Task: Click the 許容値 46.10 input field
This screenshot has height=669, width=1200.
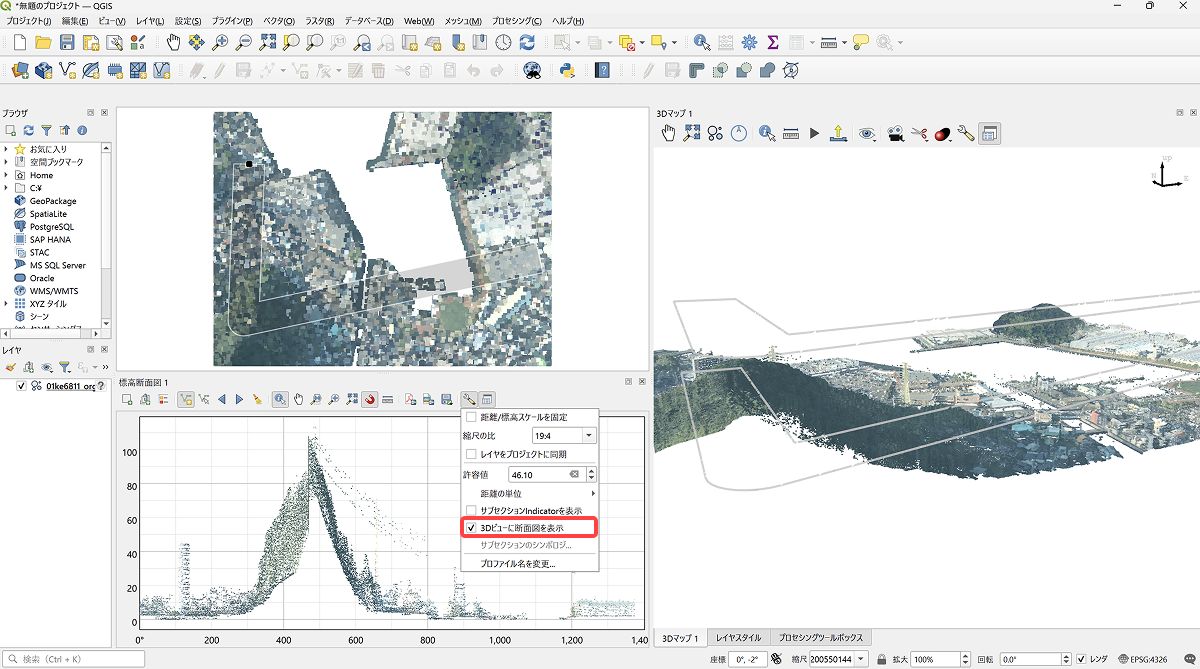Action: (x=545, y=474)
